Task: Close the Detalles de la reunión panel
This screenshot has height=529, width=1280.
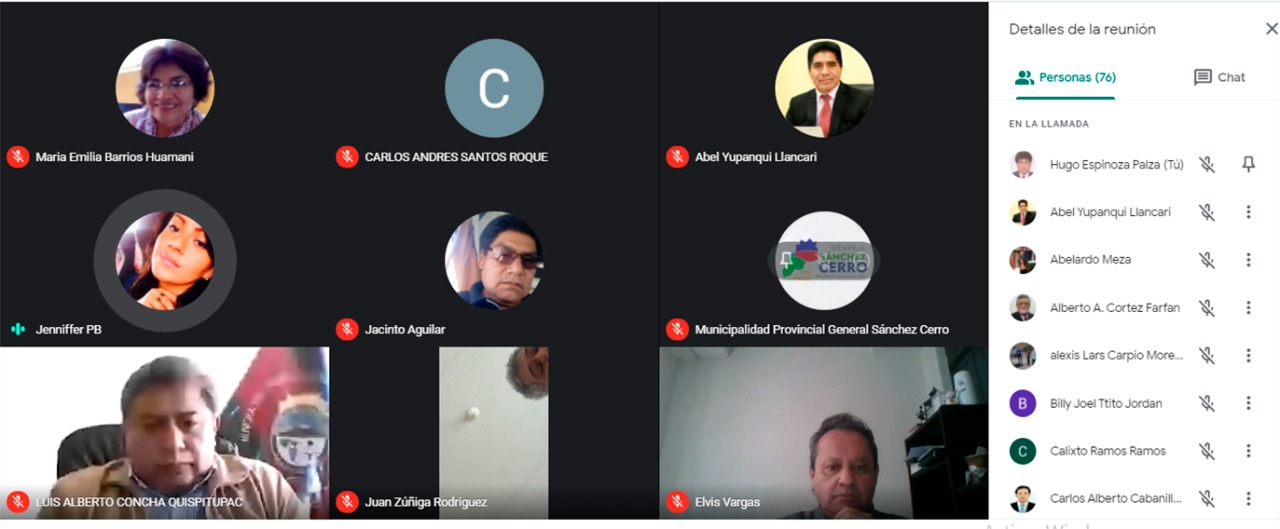Action: (x=1271, y=29)
